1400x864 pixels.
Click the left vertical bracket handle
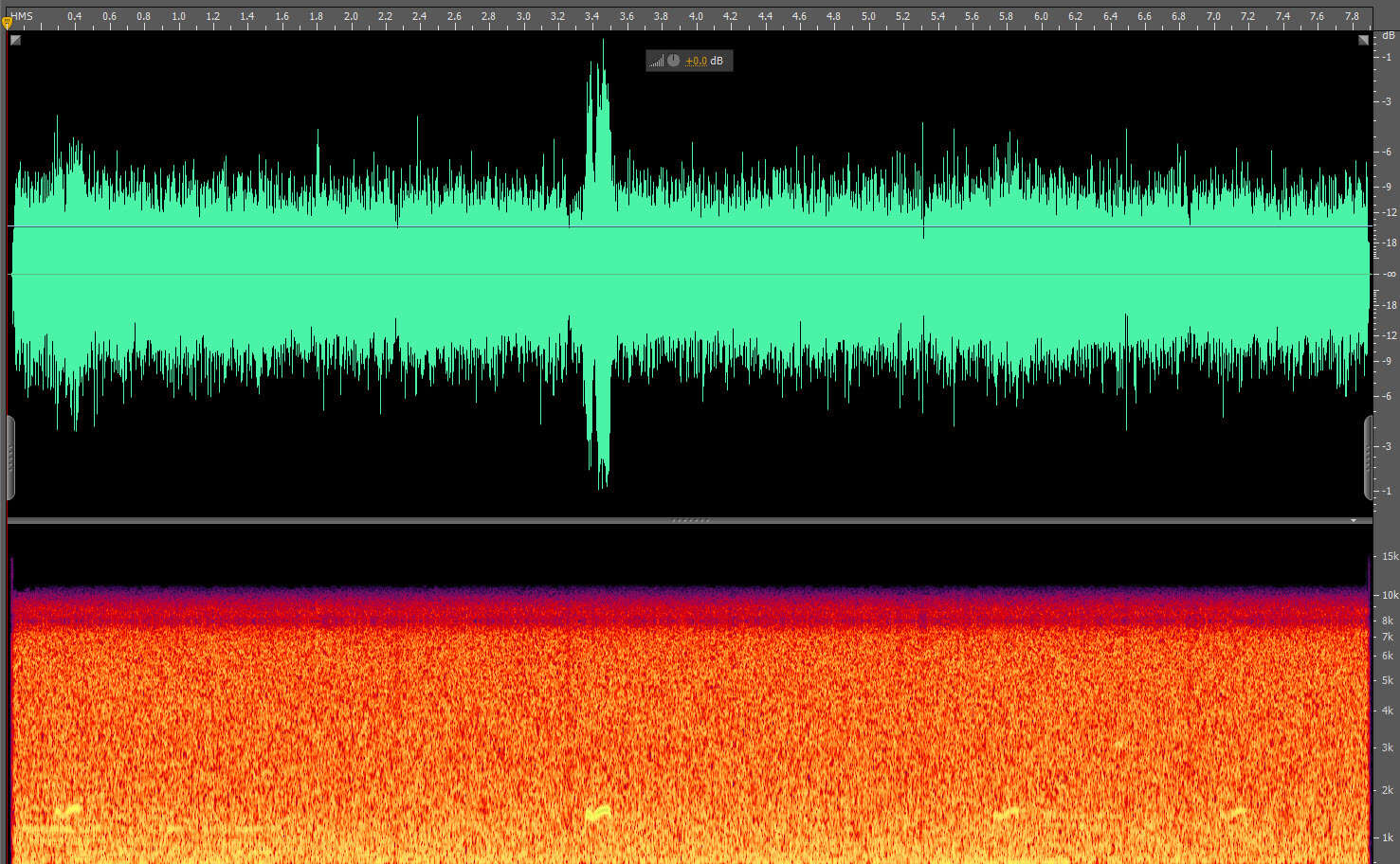(10, 458)
